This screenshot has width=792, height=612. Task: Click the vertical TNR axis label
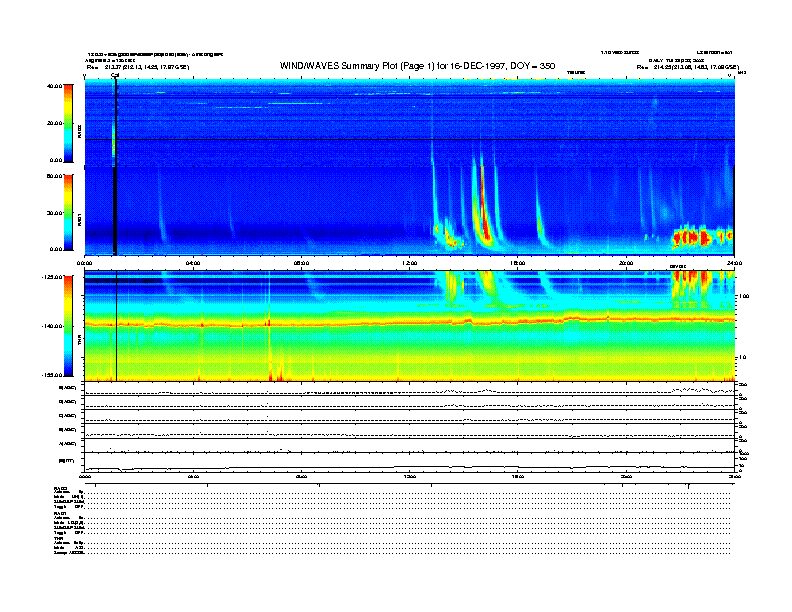pos(79,342)
